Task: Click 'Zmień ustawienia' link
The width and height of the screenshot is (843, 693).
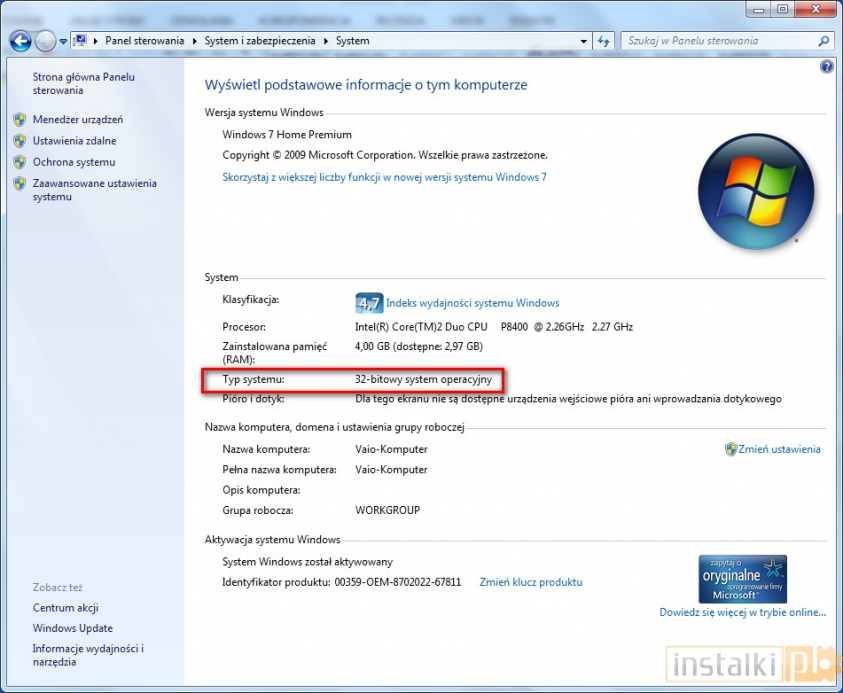Action: click(779, 449)
